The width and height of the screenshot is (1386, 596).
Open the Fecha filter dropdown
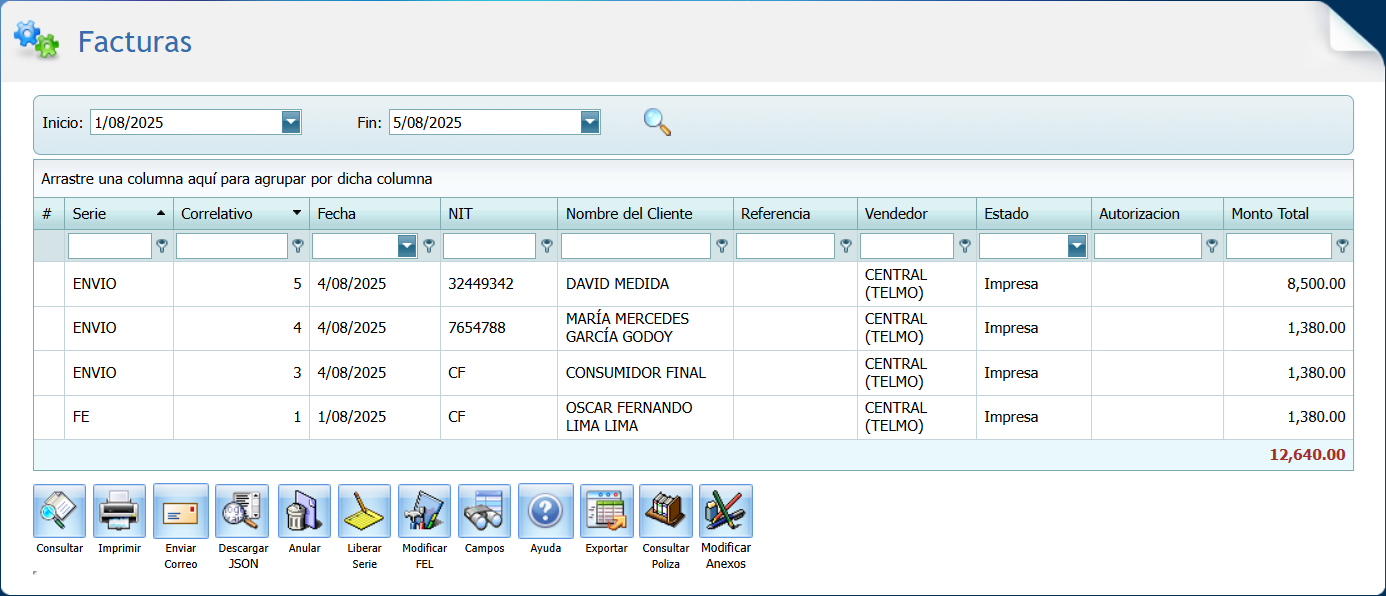point(407,246)
